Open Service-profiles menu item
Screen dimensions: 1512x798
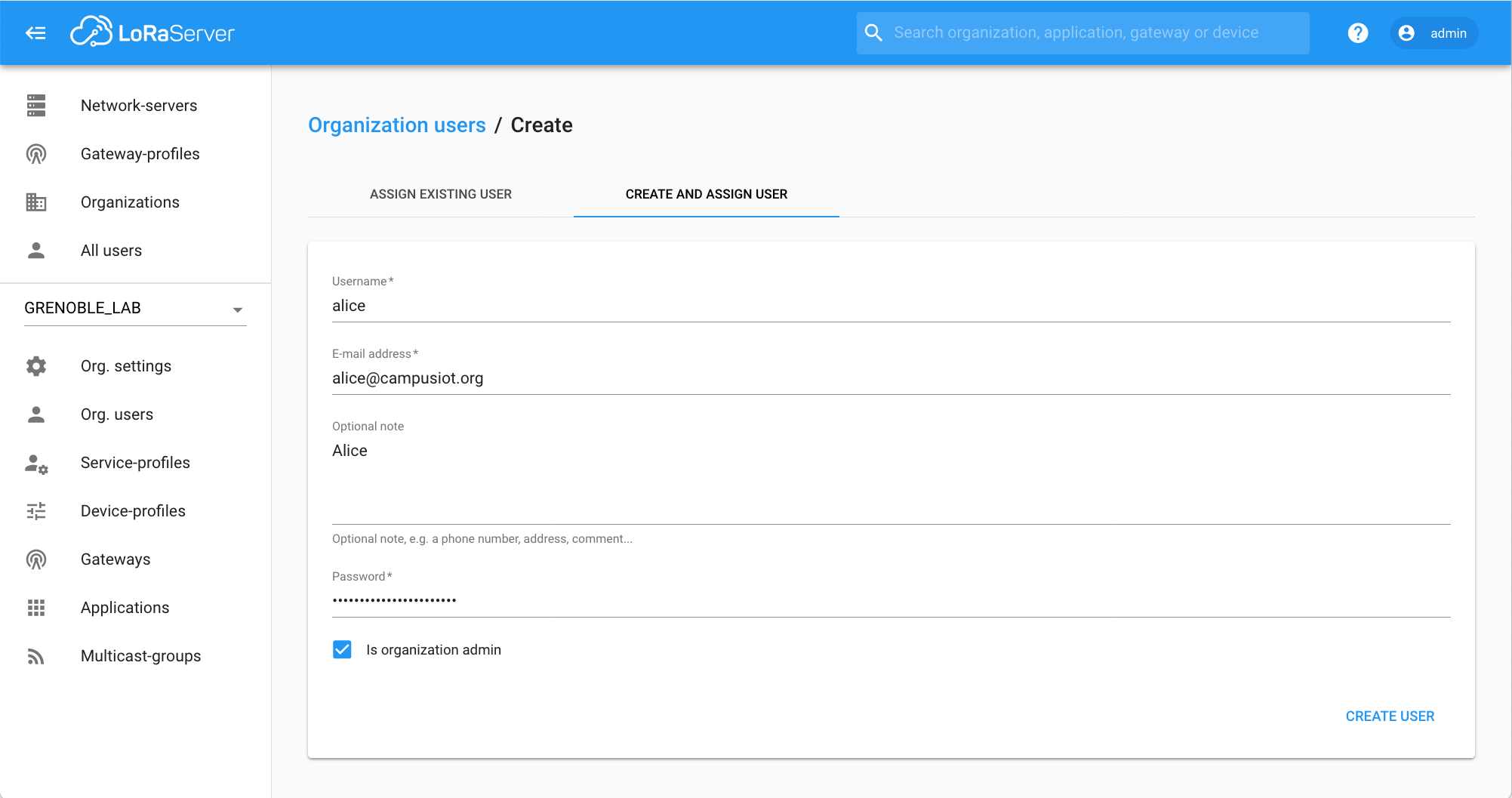[136, 463]
